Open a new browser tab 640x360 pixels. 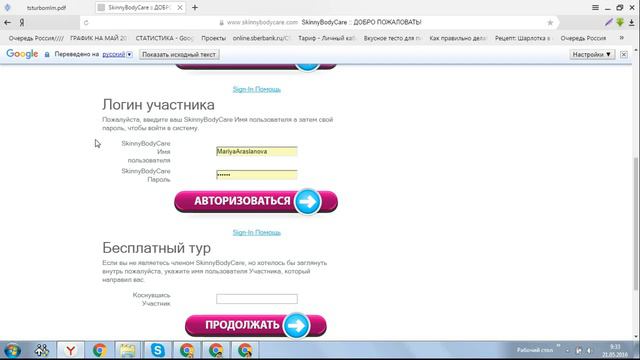pyautogui.click(x=195, y=8)
